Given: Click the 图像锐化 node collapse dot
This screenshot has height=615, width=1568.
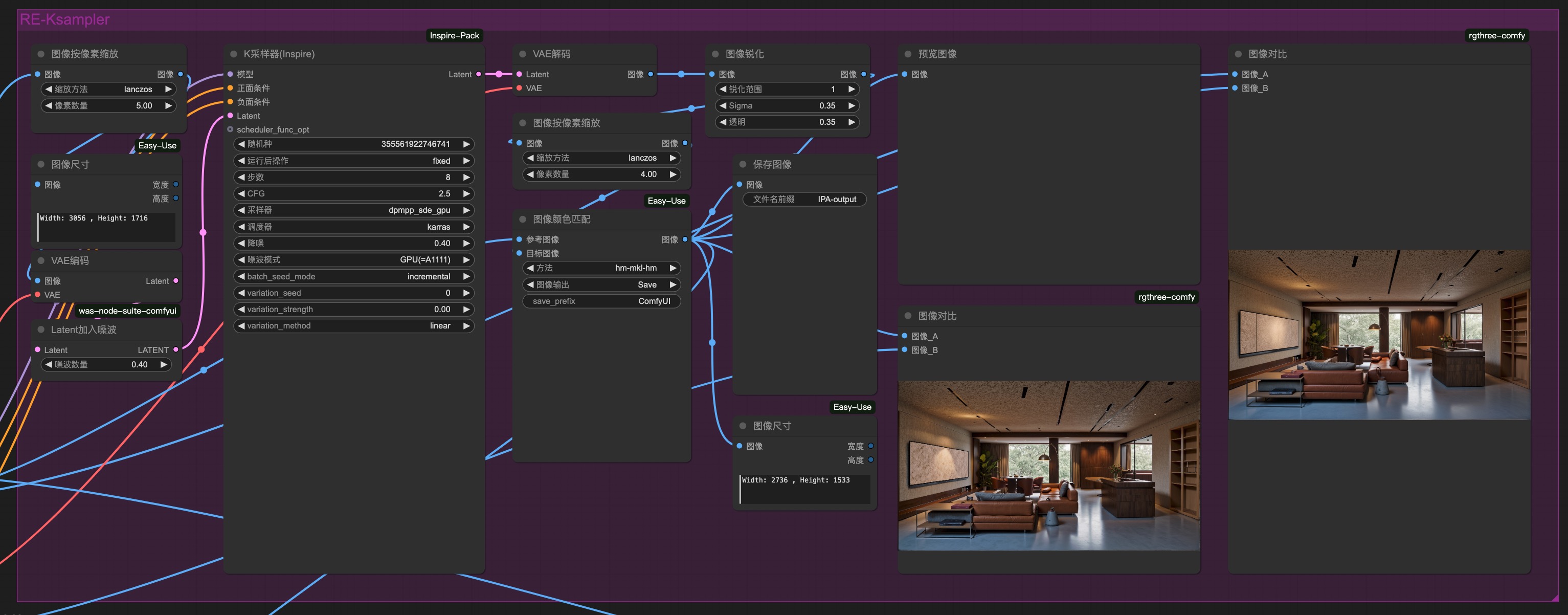Looking at the screenshot, I should point(715,54).
